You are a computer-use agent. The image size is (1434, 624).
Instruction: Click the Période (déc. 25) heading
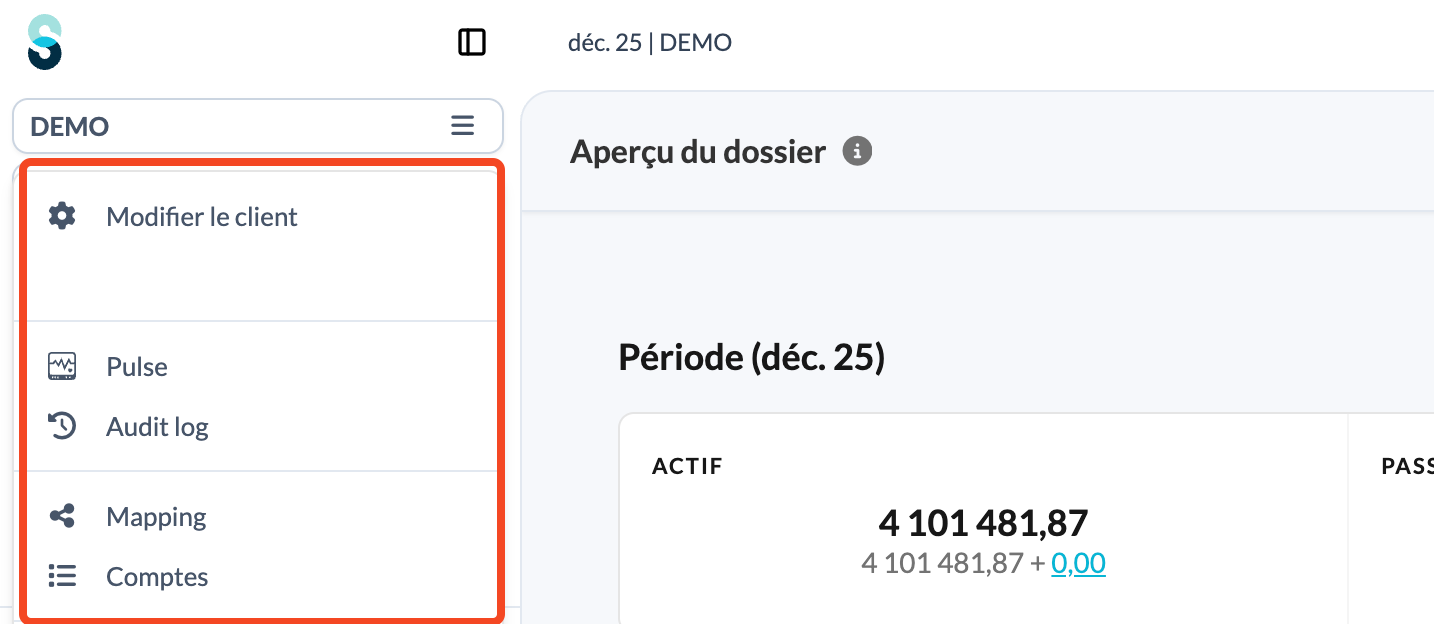(752, 357)
